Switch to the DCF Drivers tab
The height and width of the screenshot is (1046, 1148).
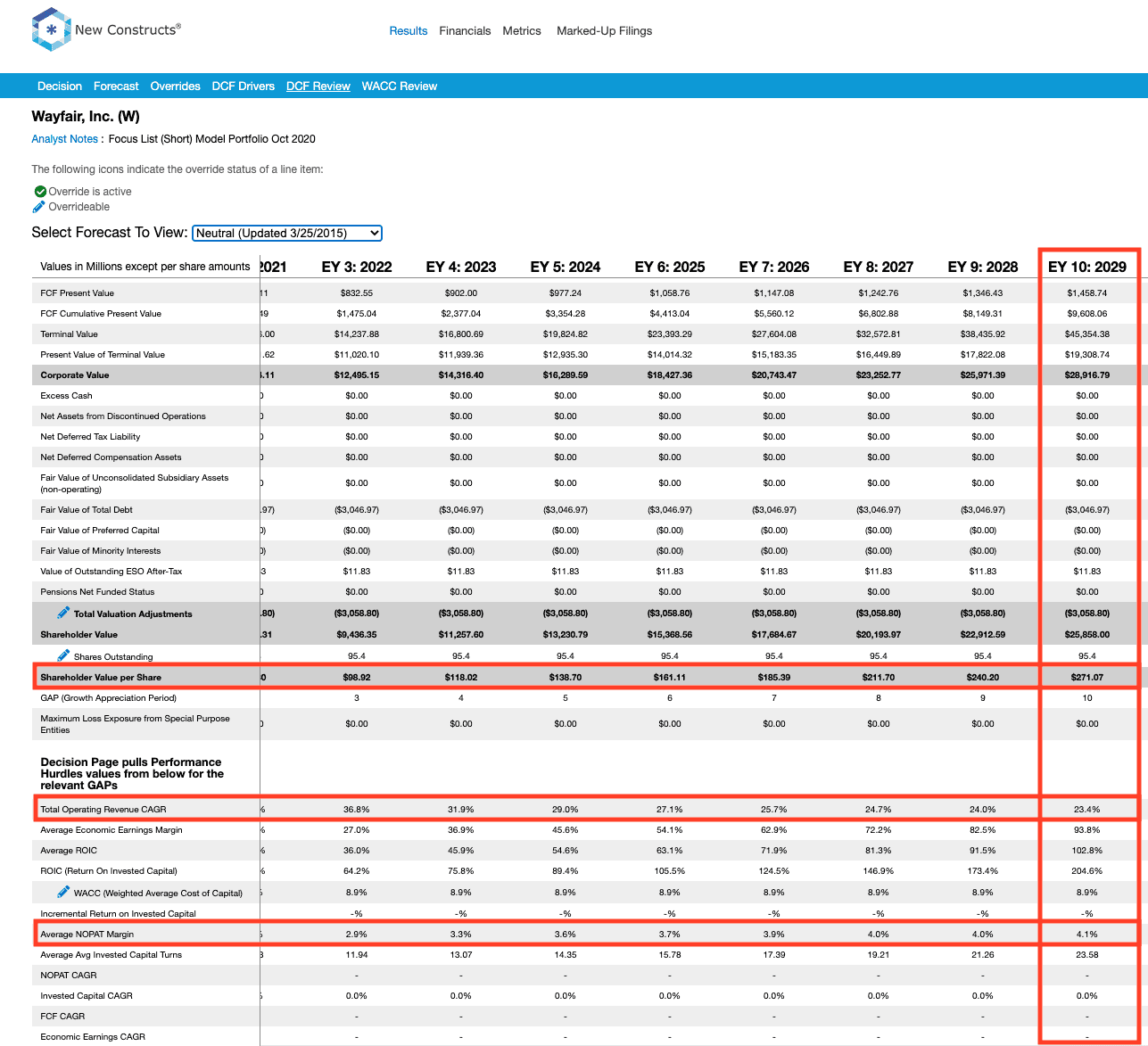pyautogui.click(x=244, y=86)
